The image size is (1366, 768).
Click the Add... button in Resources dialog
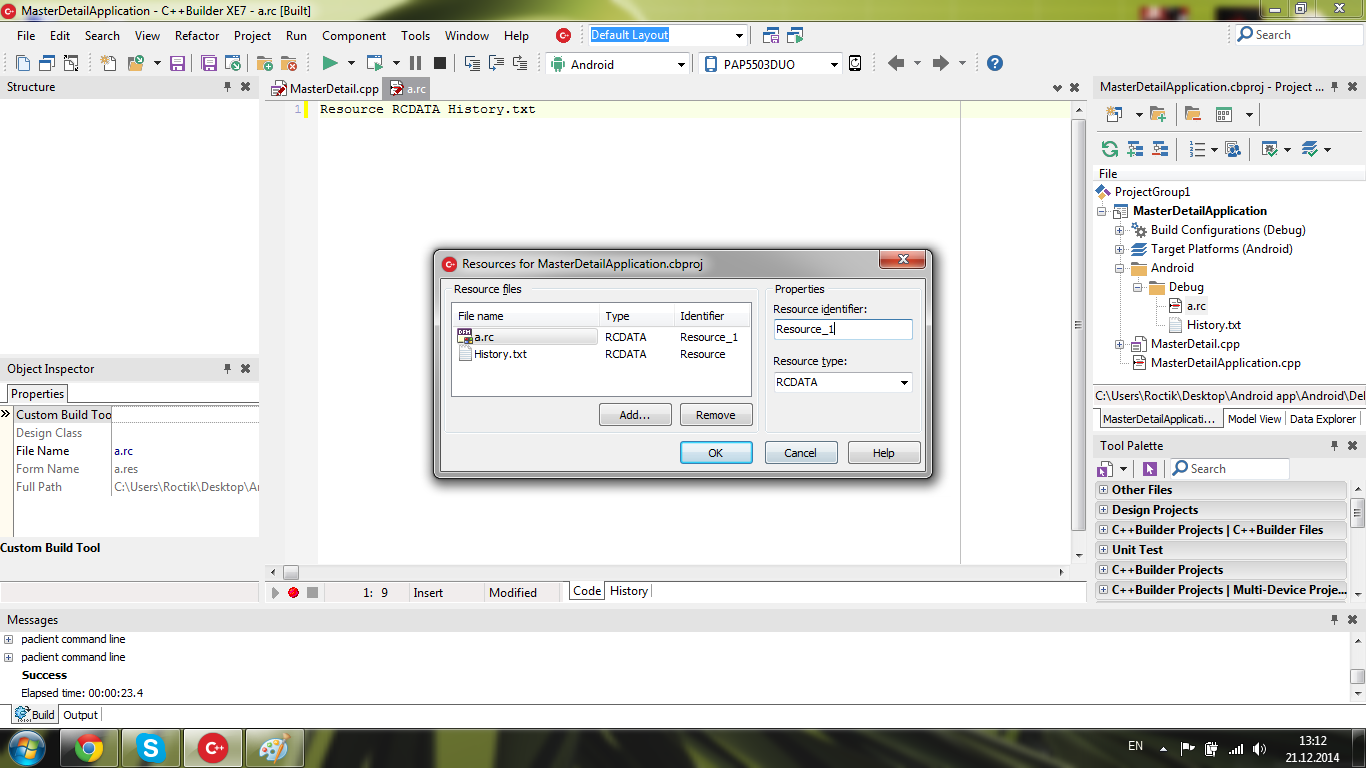coord(635,415)
